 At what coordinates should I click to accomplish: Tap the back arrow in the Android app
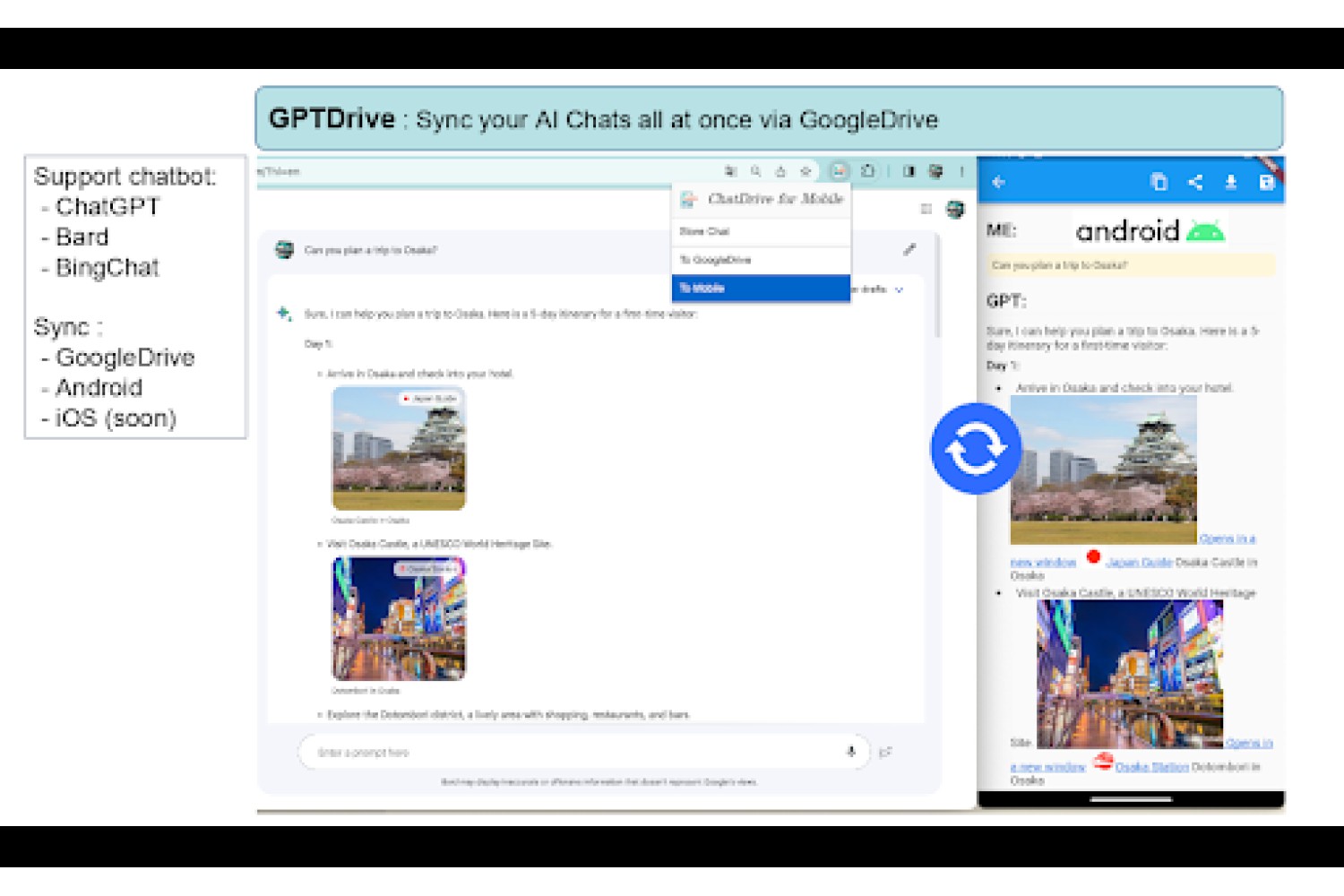[999, 183]
